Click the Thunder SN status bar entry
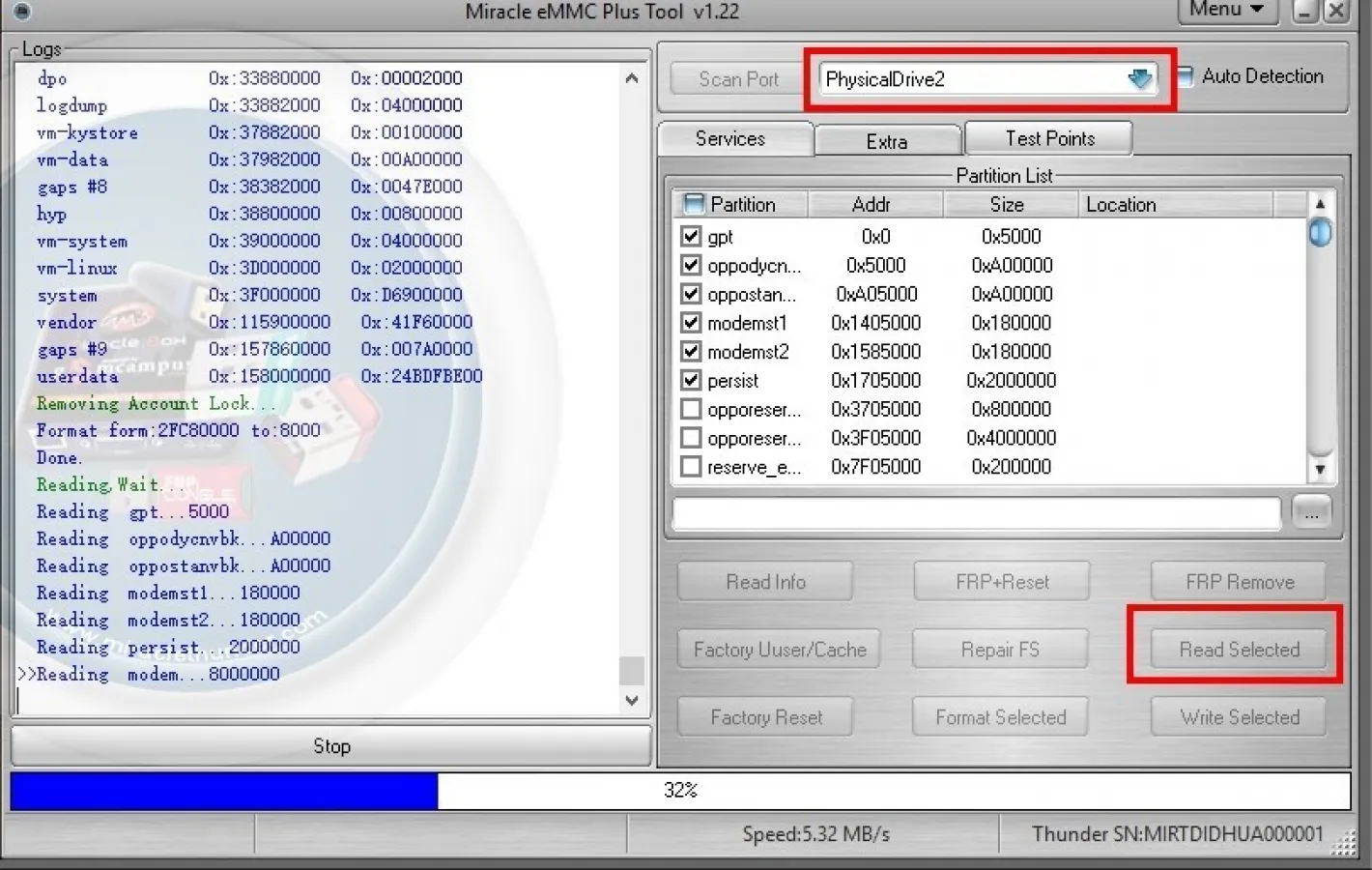The image size is (1372, 870). point(1177,834)
